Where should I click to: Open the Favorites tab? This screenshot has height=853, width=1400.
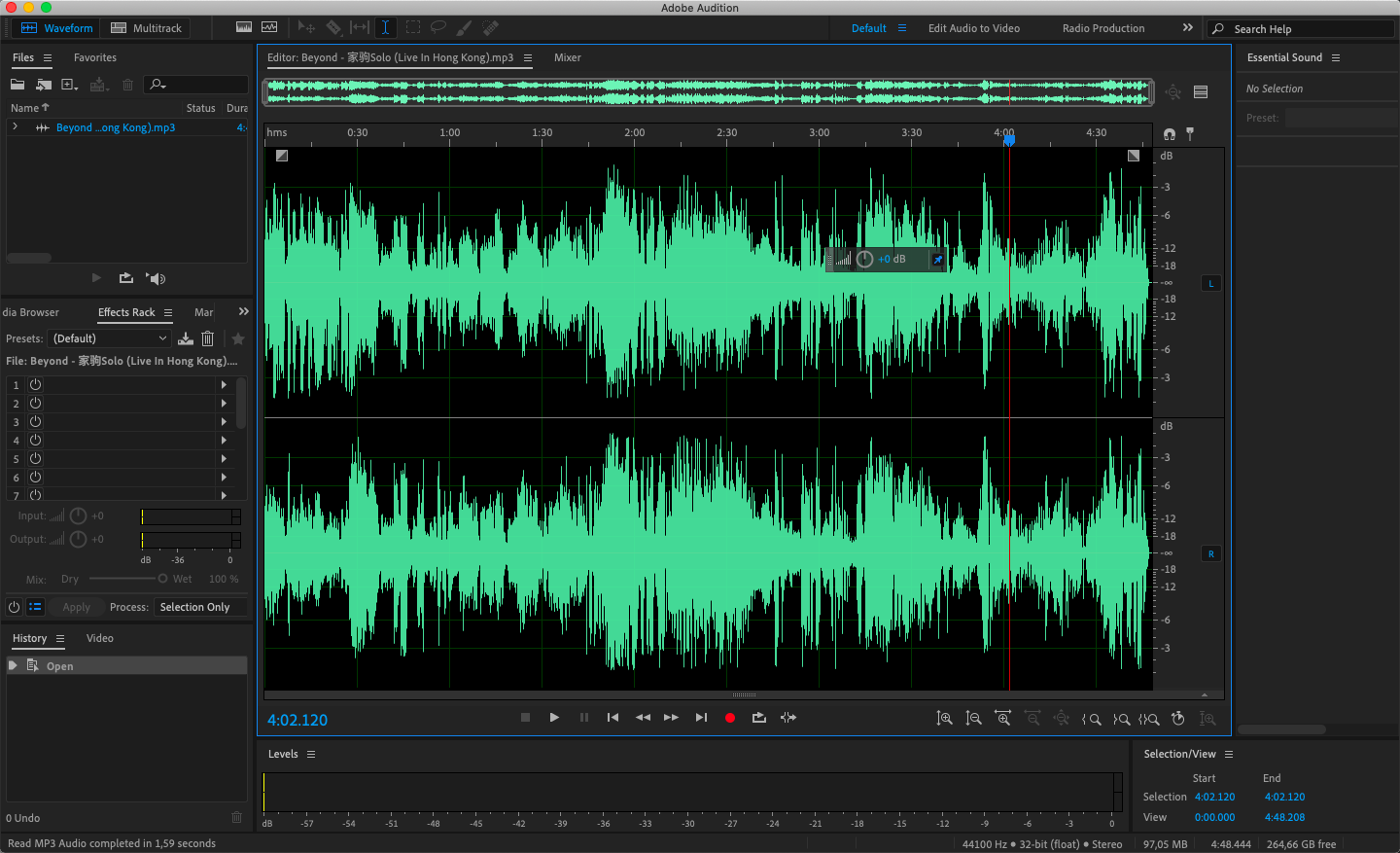pyautogui.click(x=95, y=57)
